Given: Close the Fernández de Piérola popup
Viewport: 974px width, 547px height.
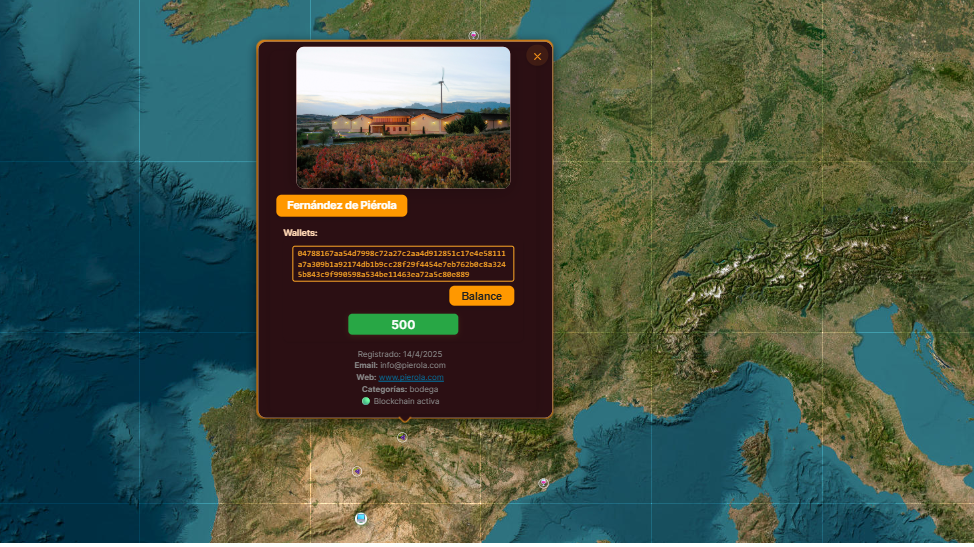Looking at the screenshot, I should (x=537, y=57).
